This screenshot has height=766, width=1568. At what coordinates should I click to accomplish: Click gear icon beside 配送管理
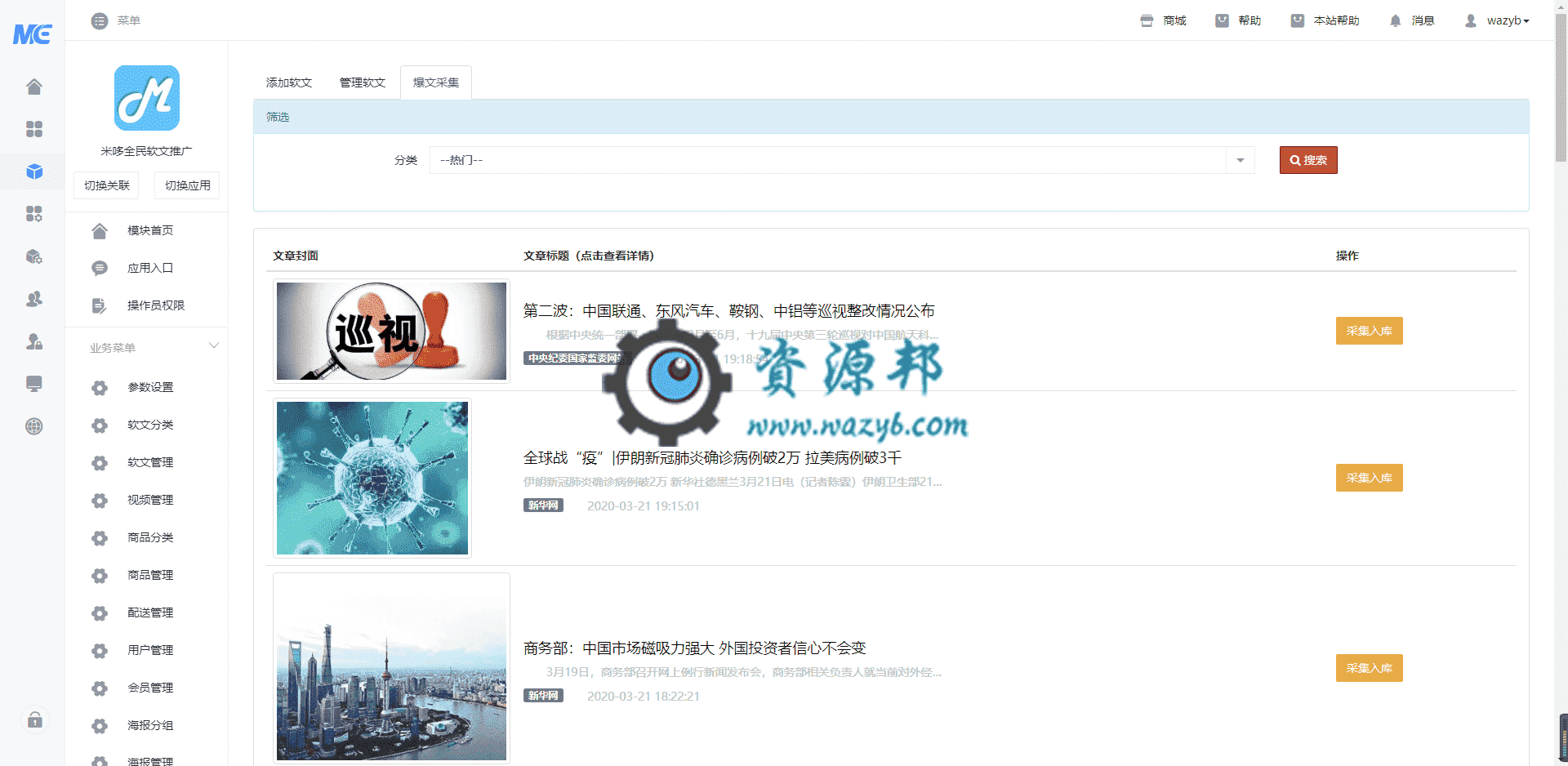tap(100, 613)
